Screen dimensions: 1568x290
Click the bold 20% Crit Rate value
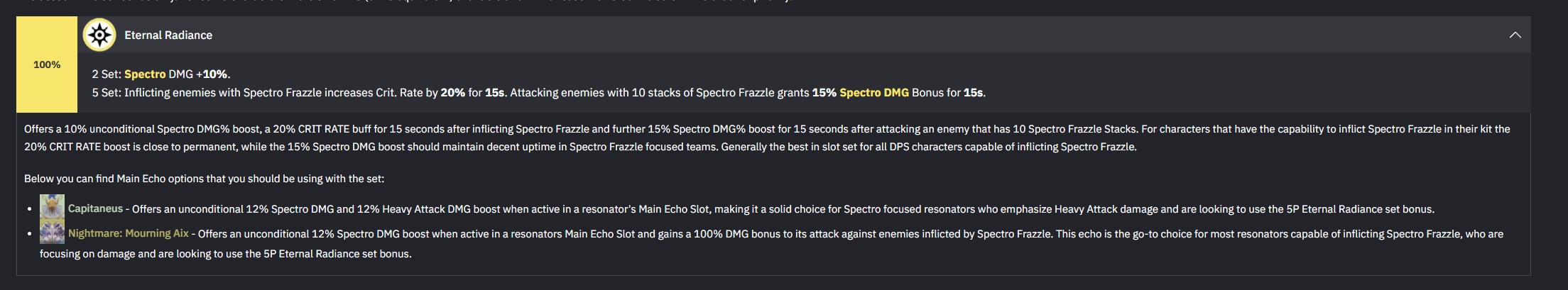(452, 93)
